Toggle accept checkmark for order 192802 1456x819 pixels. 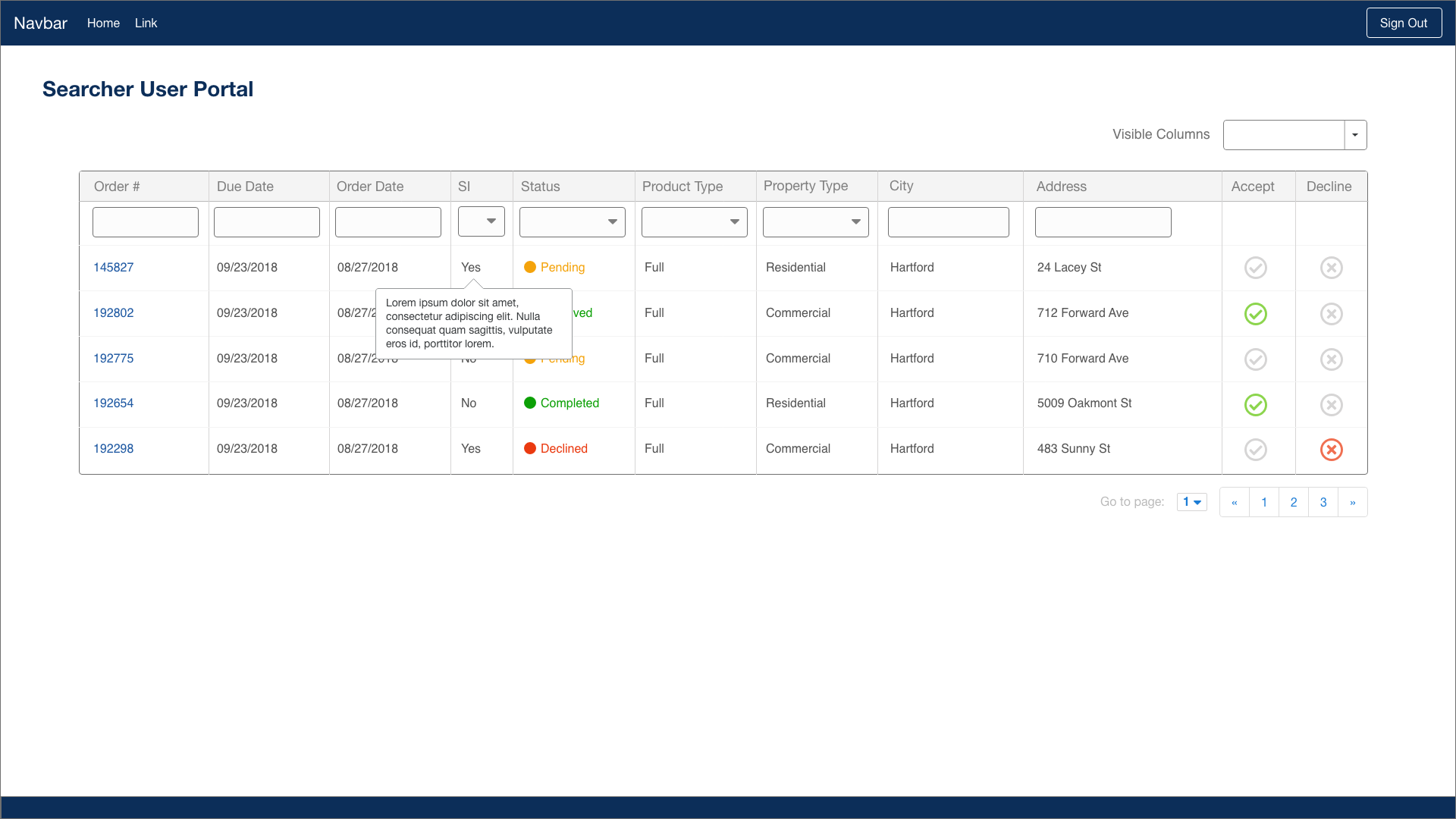tap(1256, 314)
